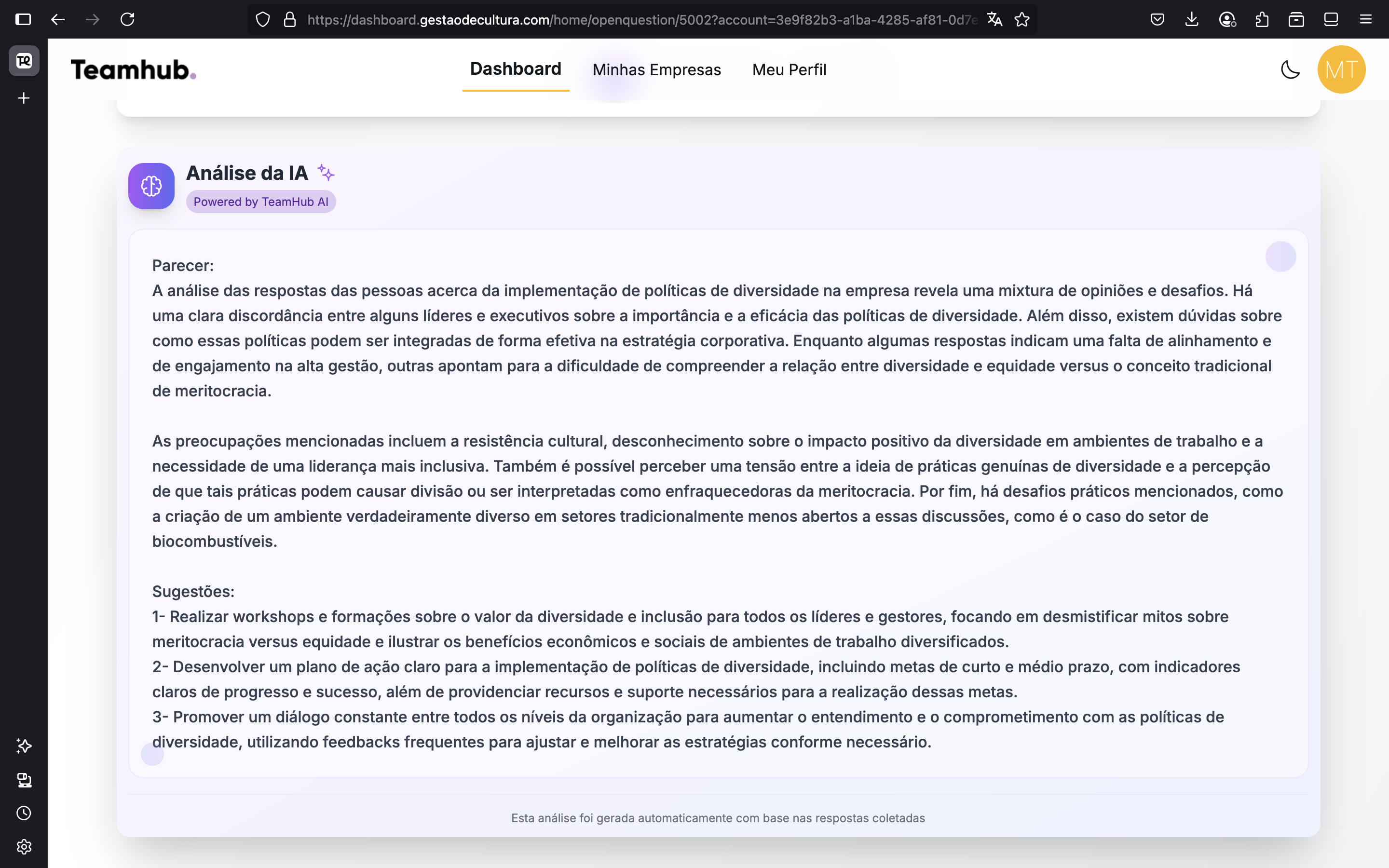Screen dimensions: 1389x868
Task: Open Firefox downloads icon
Action: pyautogui.click(x=1193, y=19)
